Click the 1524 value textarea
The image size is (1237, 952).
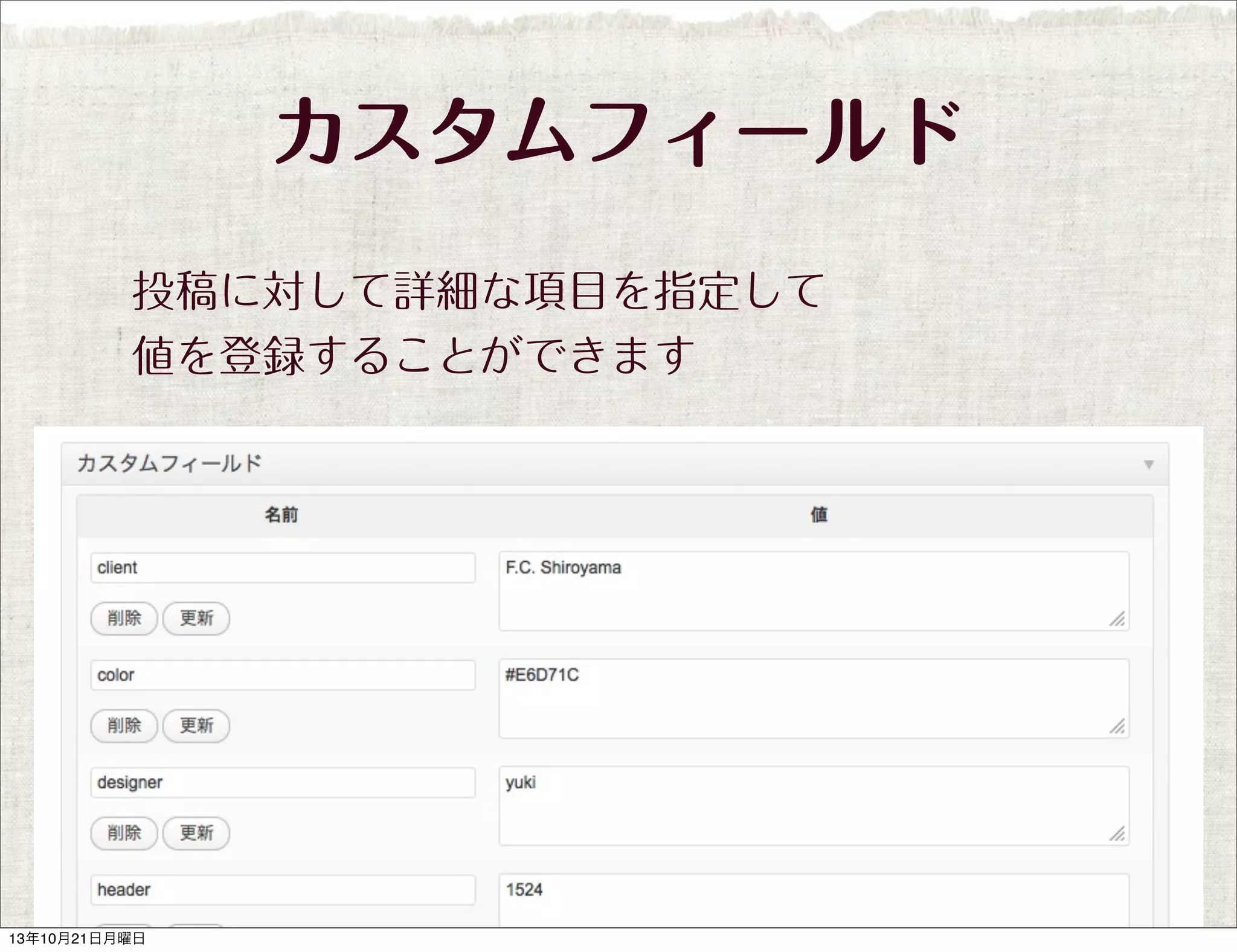[x=814, y=901]
